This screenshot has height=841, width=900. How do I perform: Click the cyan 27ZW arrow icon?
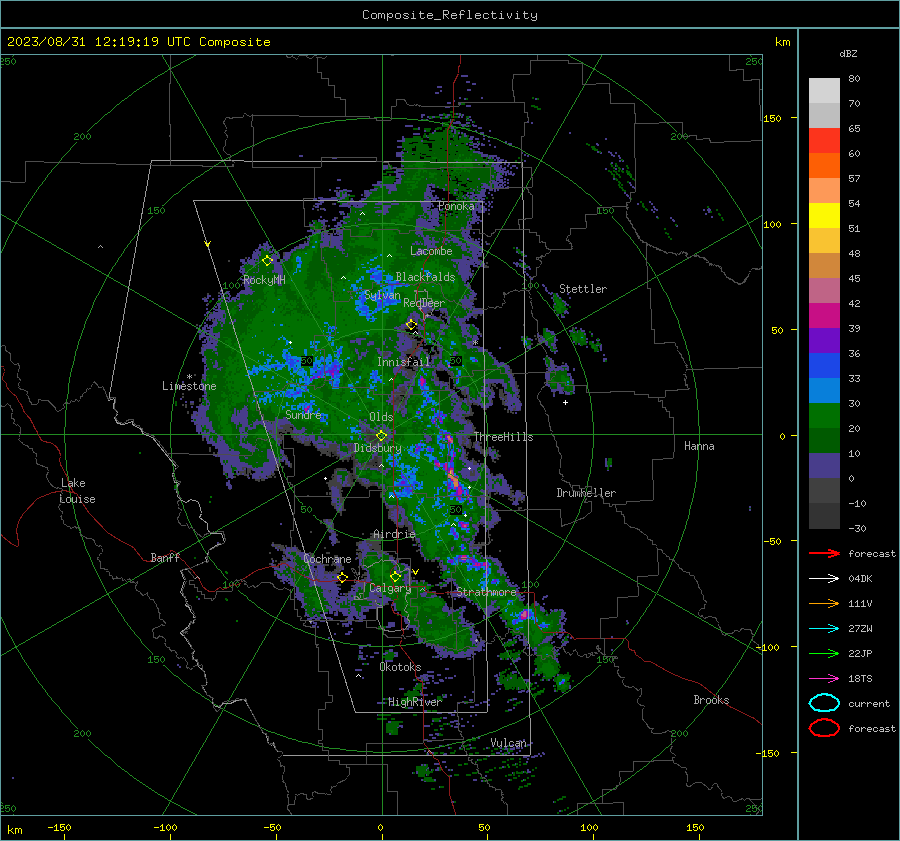pyautogui.click(x=824, y=629)
